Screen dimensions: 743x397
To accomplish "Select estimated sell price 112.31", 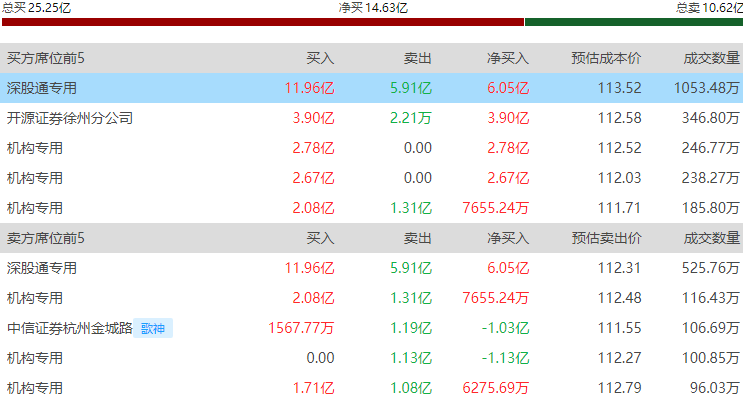I will coord(619,268).
